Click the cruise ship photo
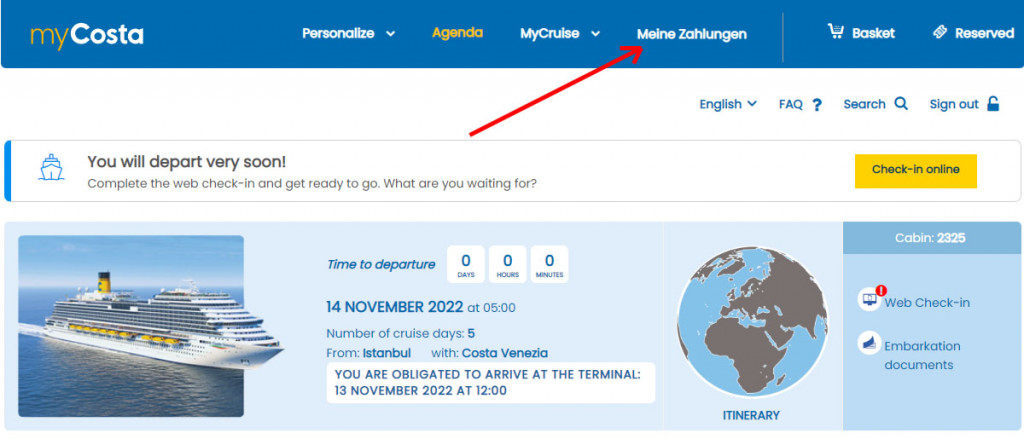 click(x=131, y=325)
